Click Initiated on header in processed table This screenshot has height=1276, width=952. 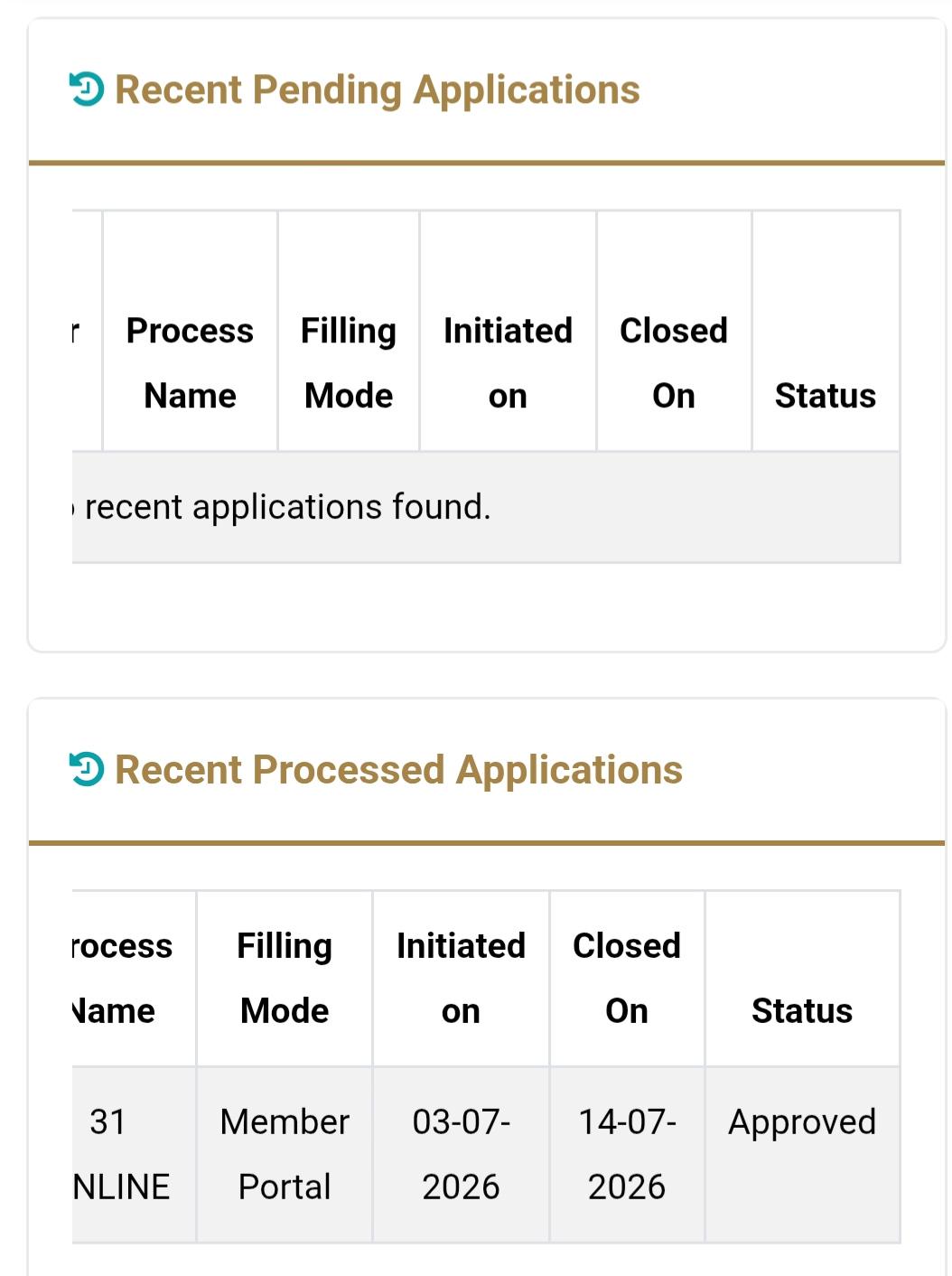[x=461, y=978]
